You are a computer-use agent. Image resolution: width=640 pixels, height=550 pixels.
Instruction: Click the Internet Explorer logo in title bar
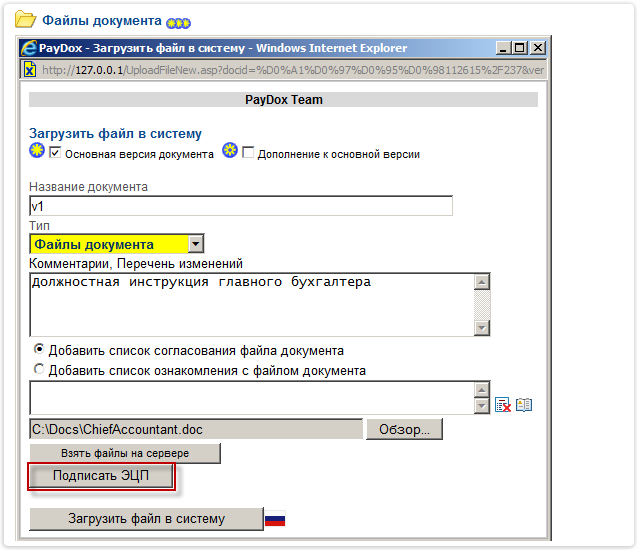[29, 48]
